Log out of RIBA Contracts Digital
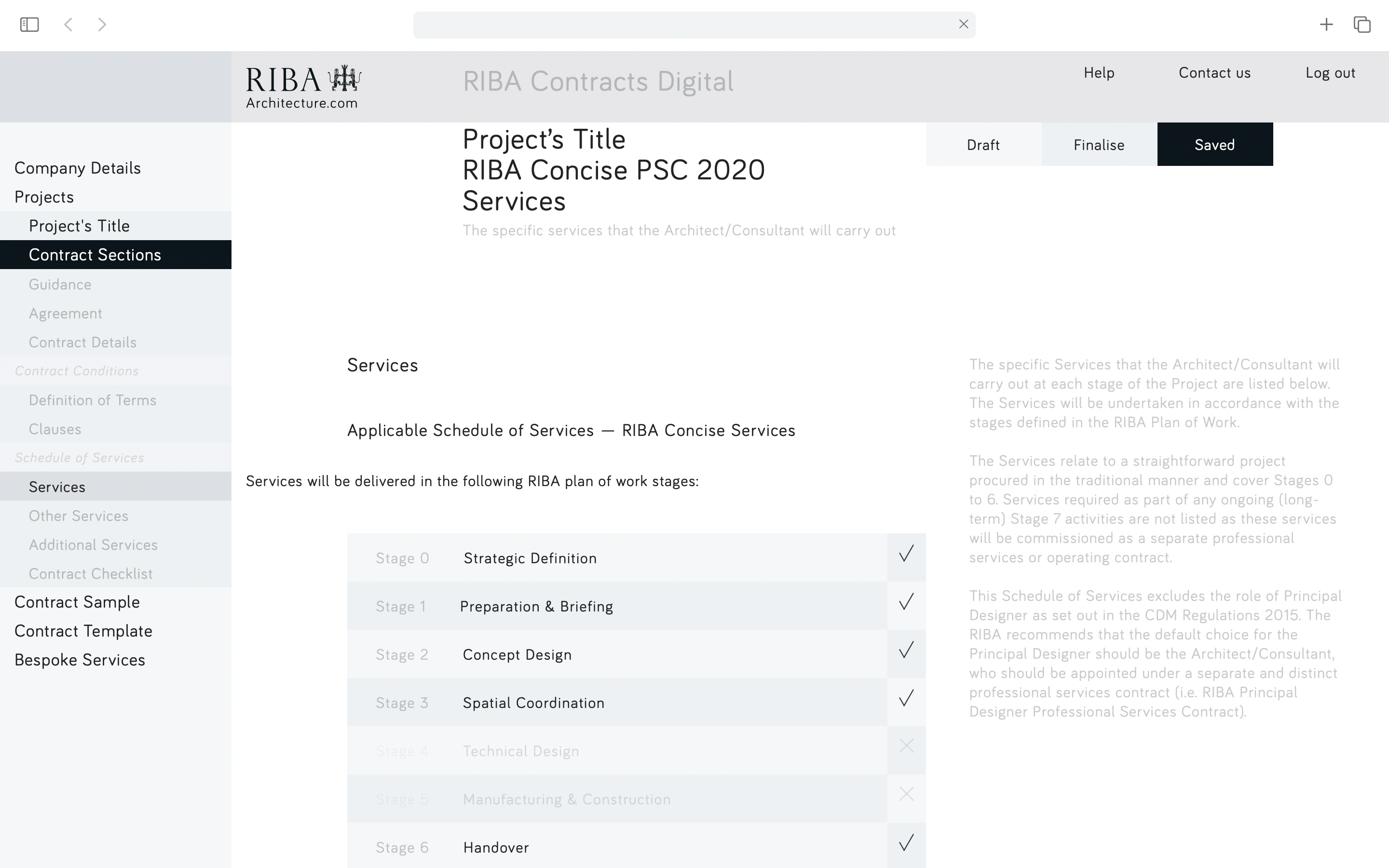Viewport: 1389px width, 868px height. (1331, 73)
